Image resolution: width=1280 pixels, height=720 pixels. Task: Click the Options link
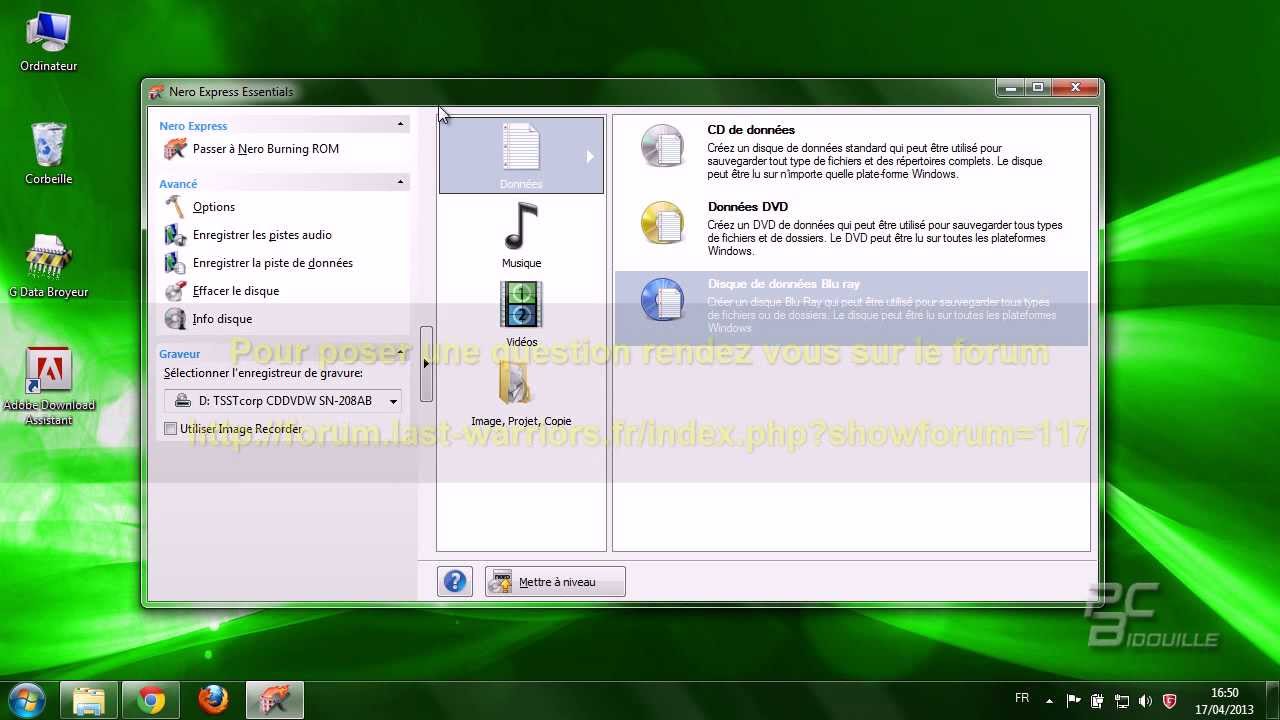coord(214,207)
